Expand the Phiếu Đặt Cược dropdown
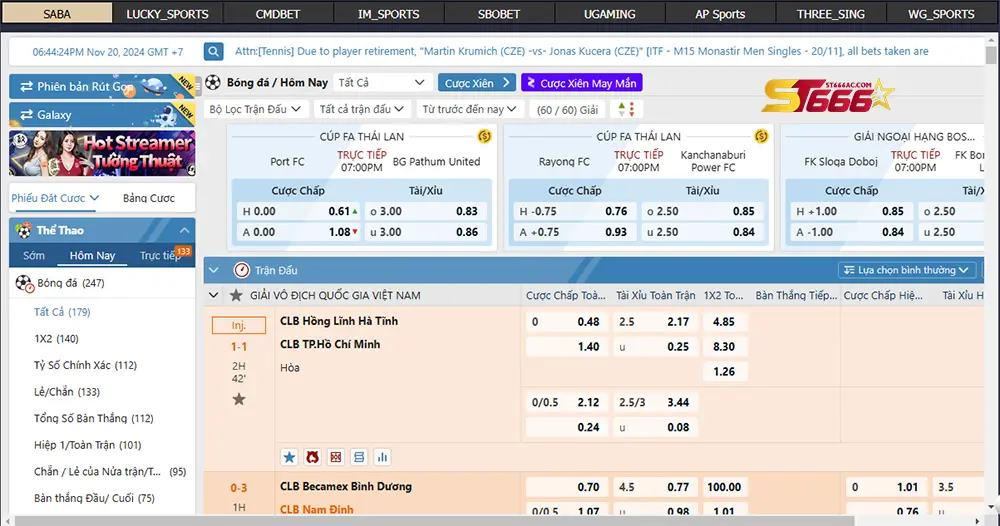Viewport: 1000px width, 526px height. click(55, 198)
